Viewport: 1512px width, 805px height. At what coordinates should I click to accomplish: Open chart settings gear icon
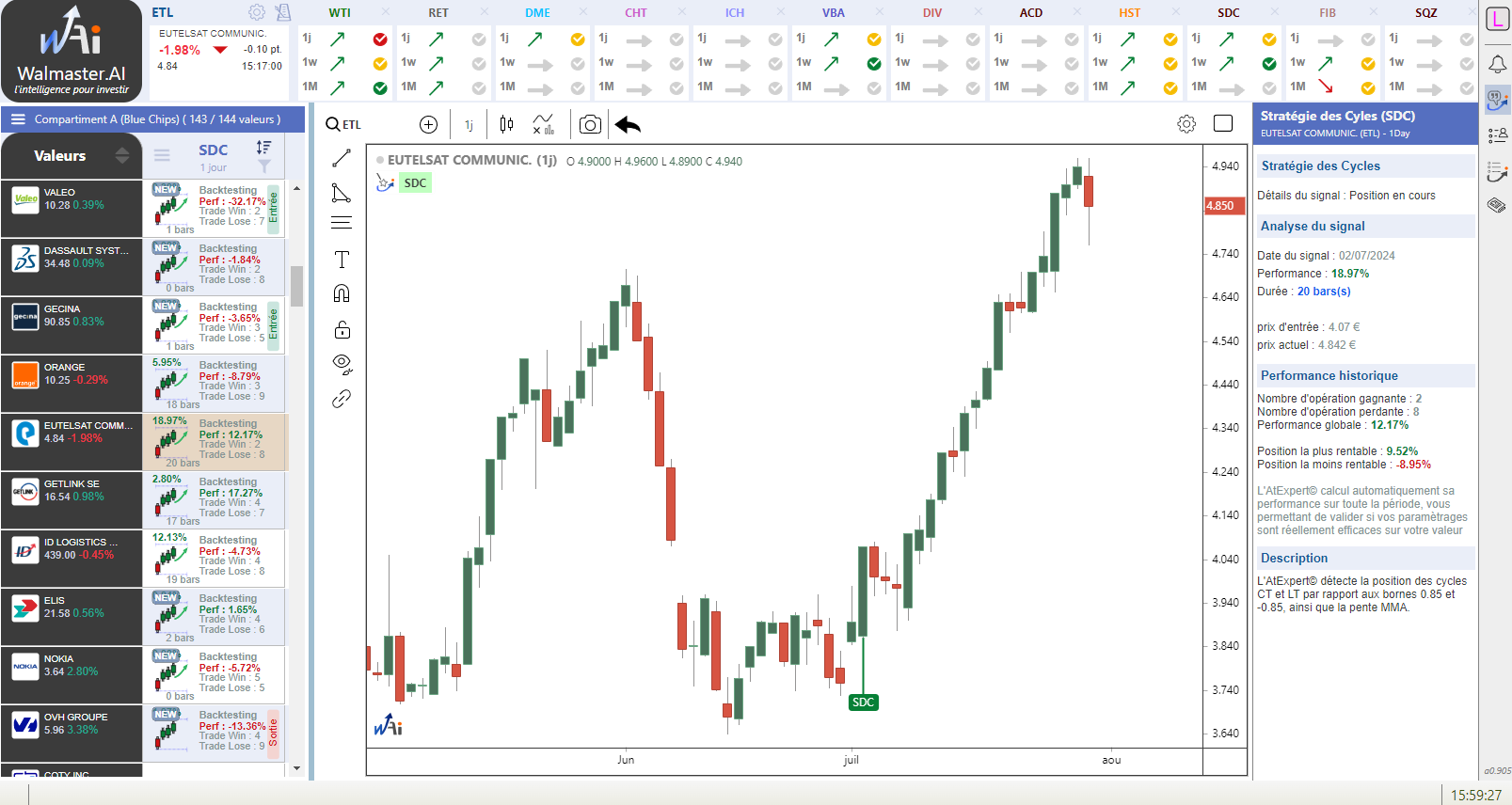click(x=1186, y=124)
